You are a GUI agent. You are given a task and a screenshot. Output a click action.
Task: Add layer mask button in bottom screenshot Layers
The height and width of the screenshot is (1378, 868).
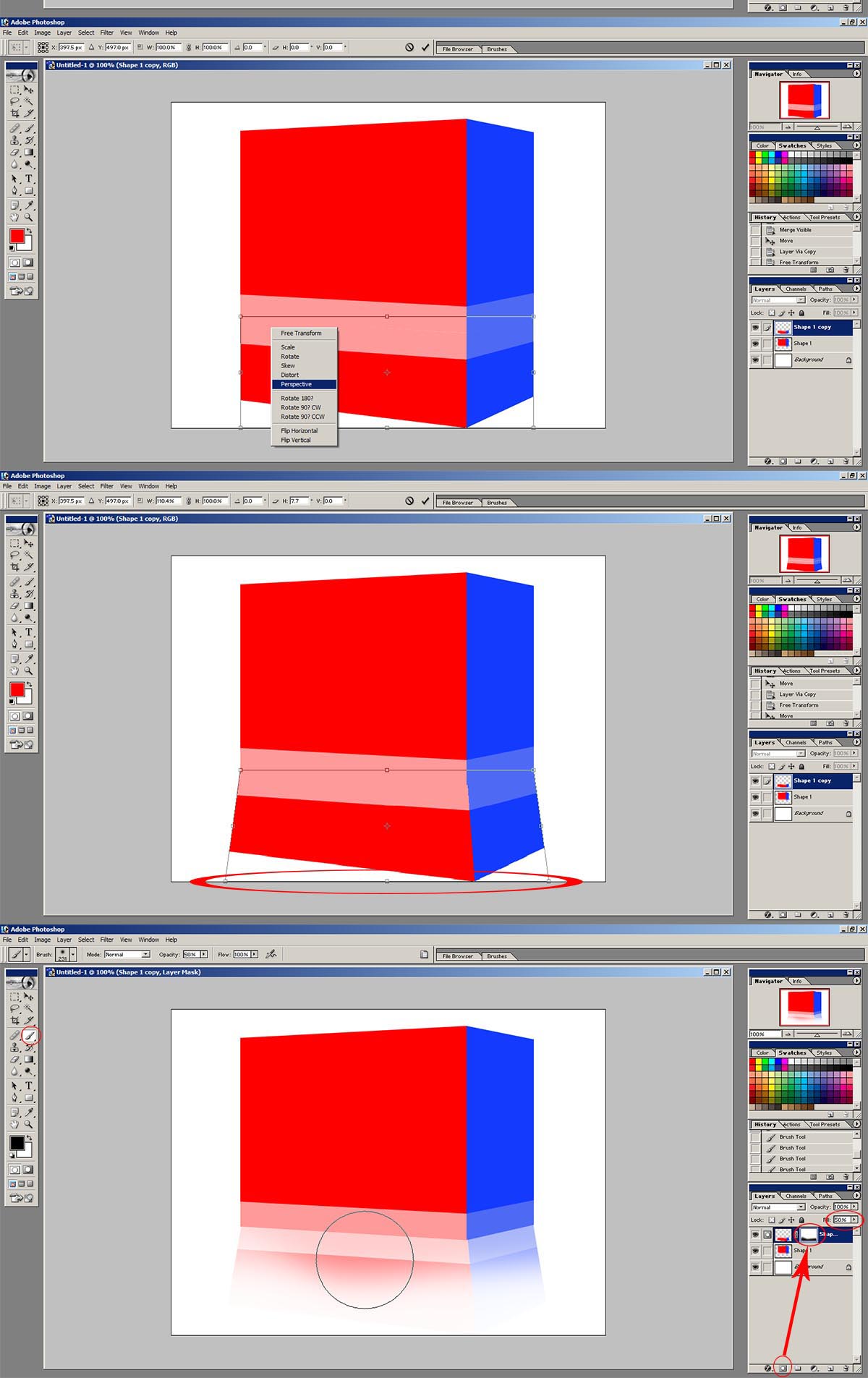point(783,1368)
